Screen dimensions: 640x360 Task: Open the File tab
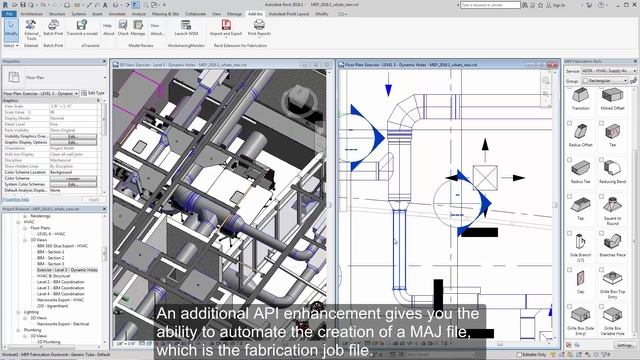click(x=9, y=14)
